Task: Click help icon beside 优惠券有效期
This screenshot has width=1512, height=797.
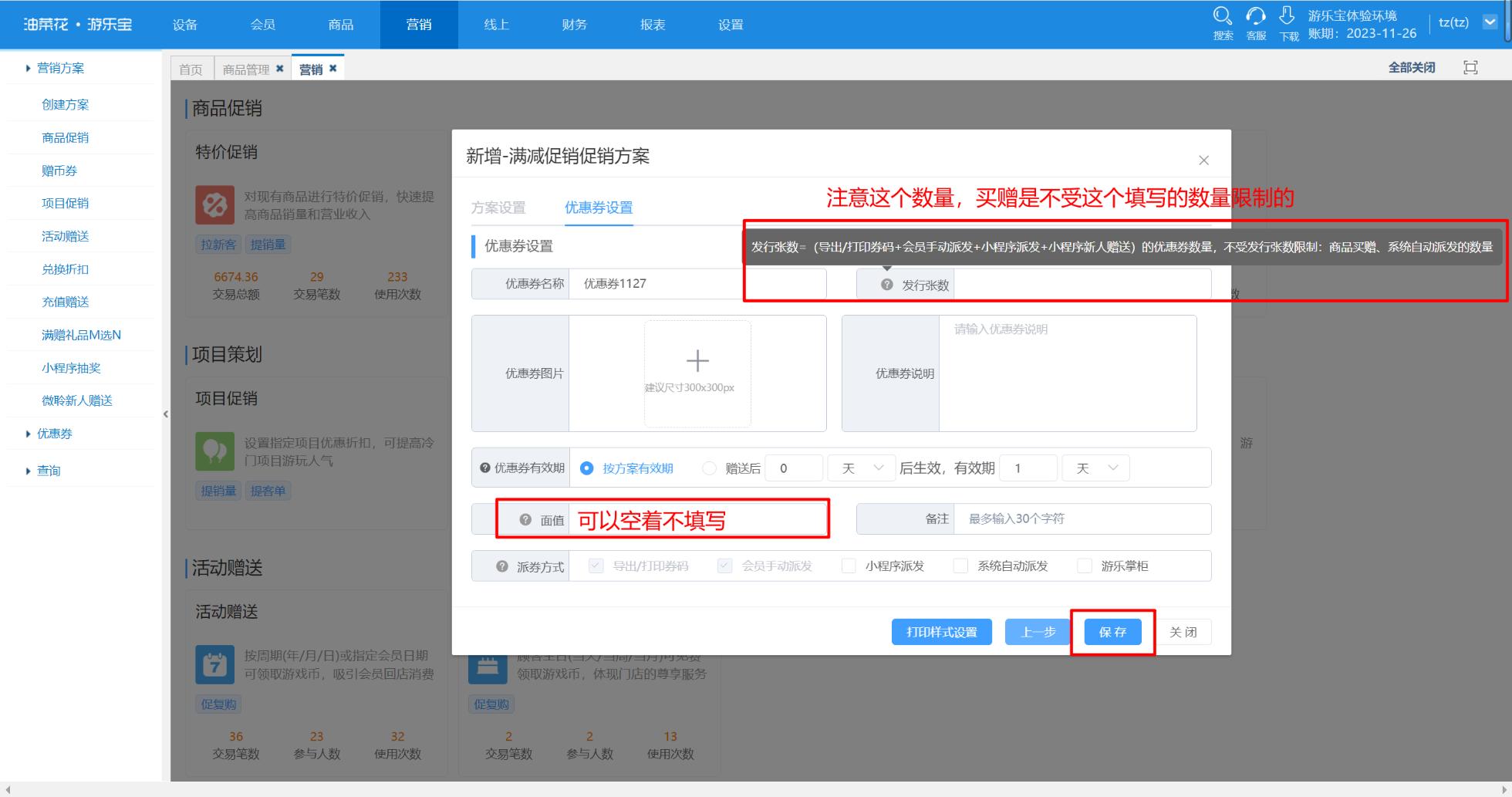Action: click(484, 468)
